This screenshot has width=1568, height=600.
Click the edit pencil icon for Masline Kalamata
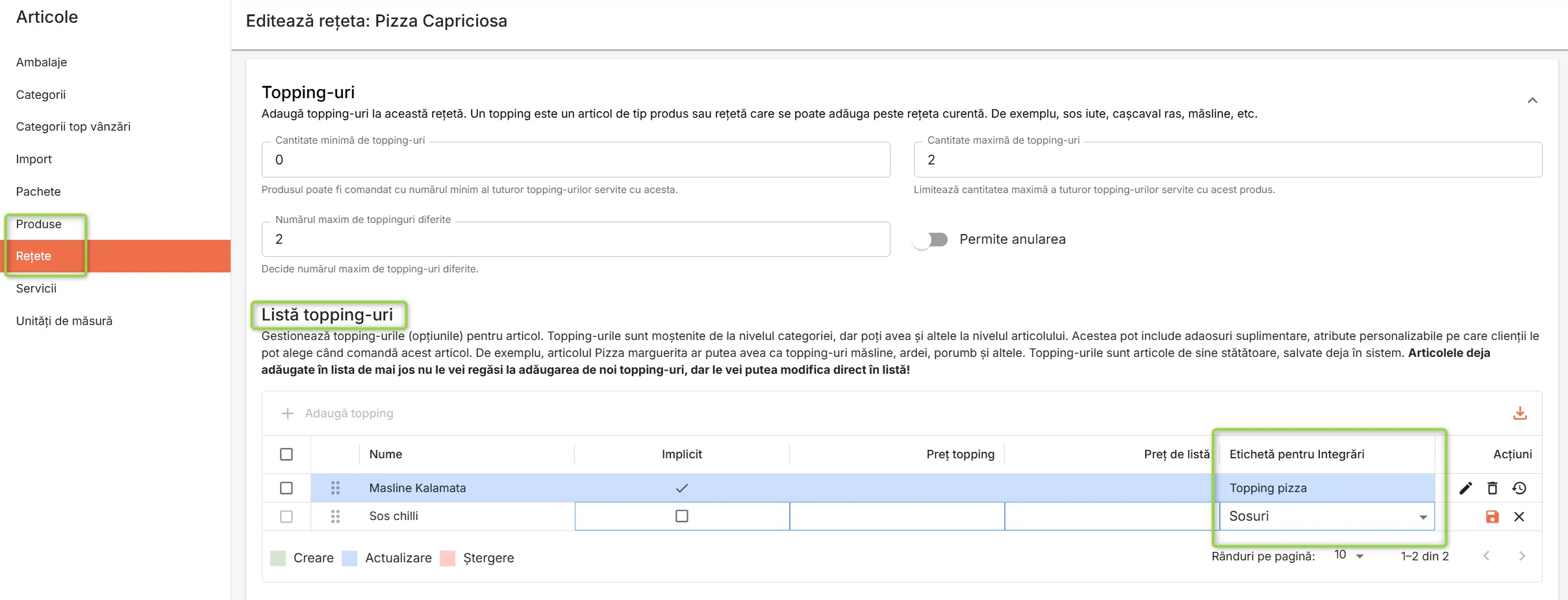coord(1465,488)
